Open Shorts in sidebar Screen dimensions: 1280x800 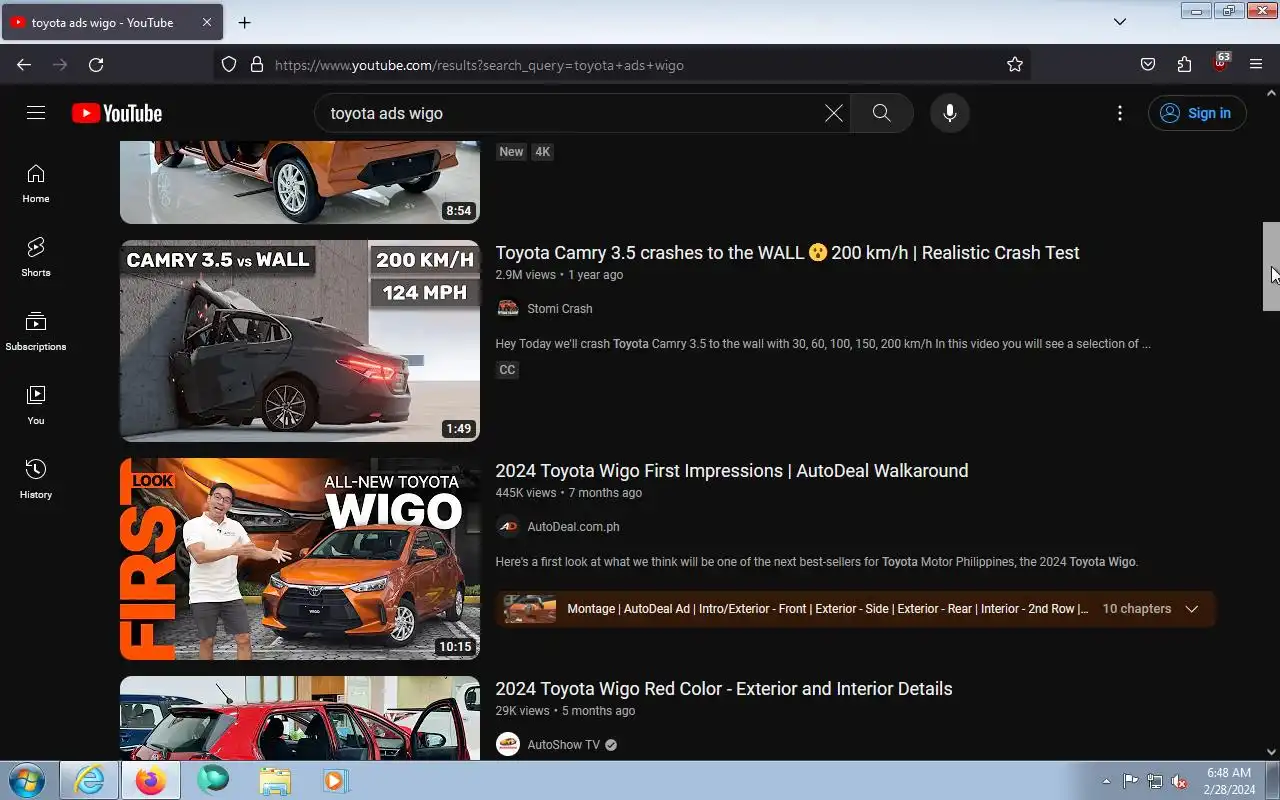pos(36,258)
